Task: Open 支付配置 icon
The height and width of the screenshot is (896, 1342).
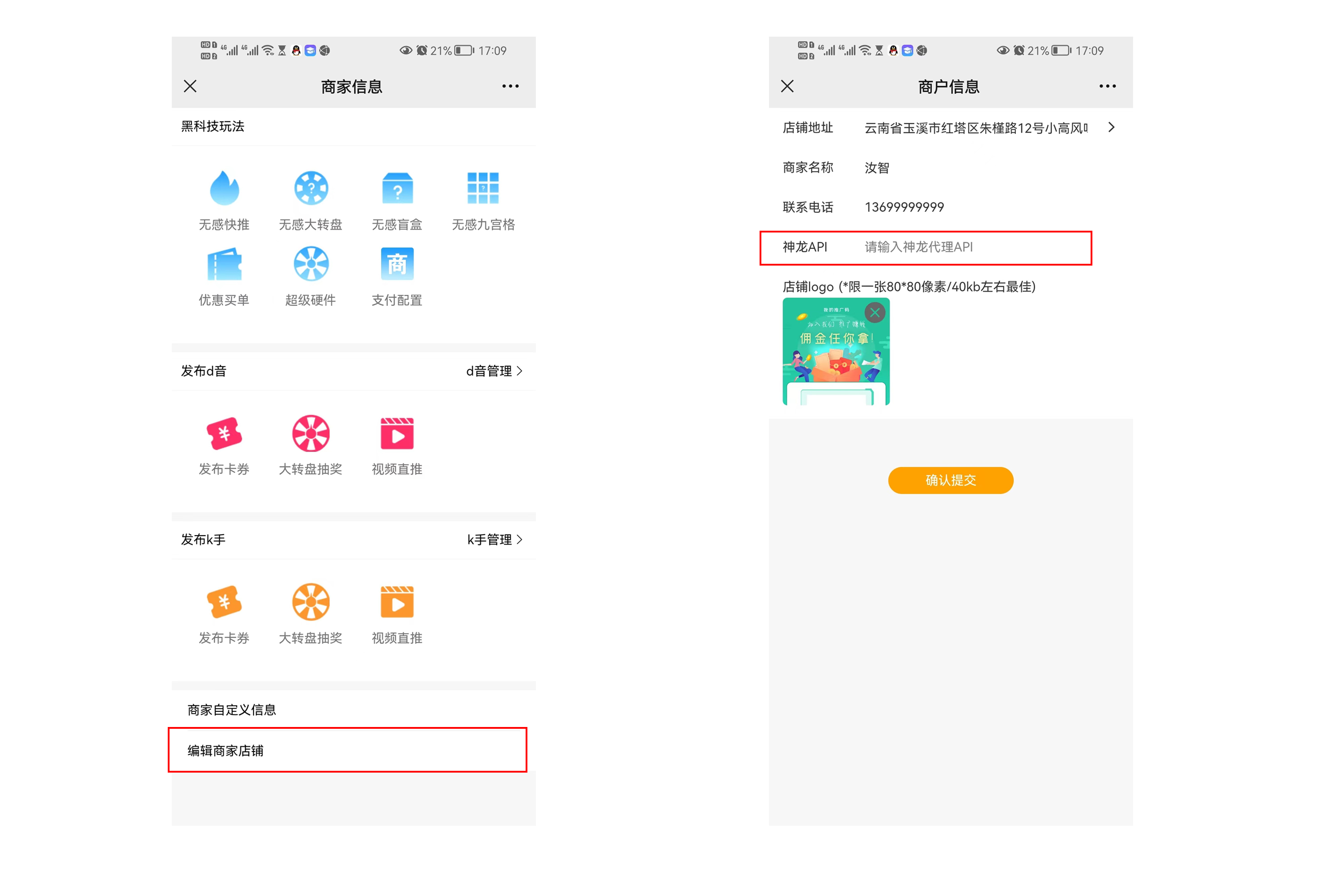Action: point(397,264)
